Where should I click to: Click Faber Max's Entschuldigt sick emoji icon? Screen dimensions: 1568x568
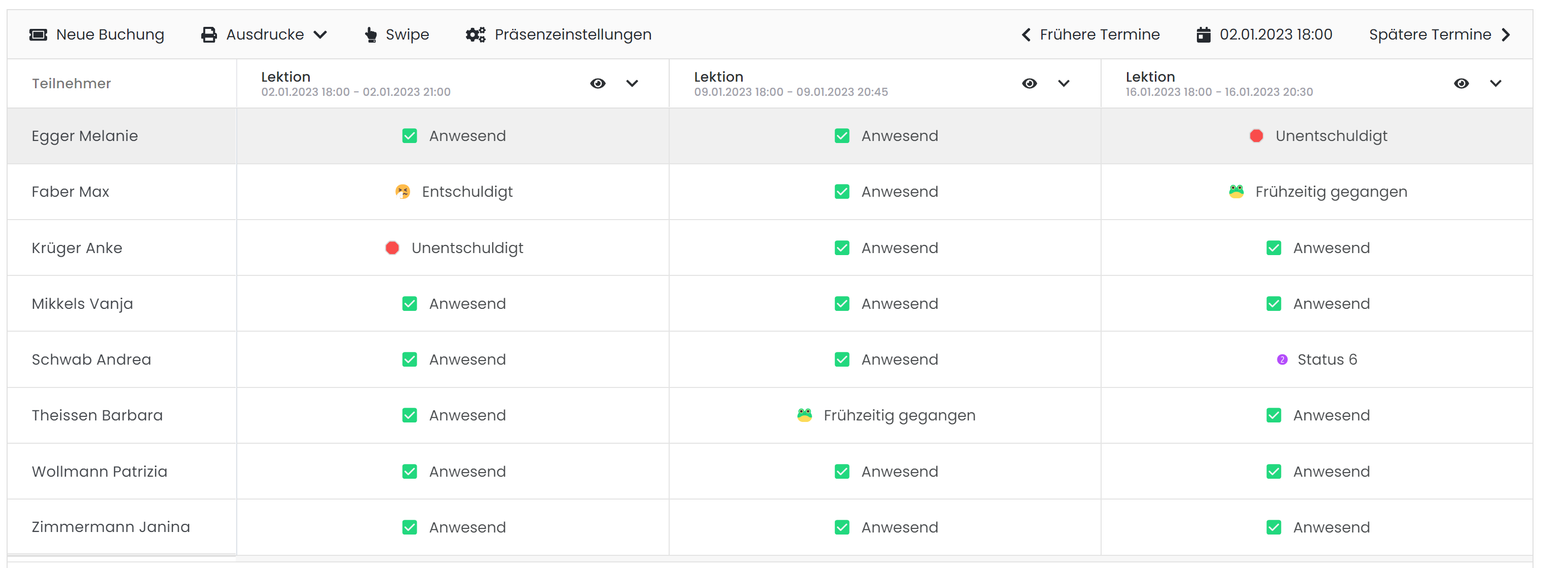(403, 192)
